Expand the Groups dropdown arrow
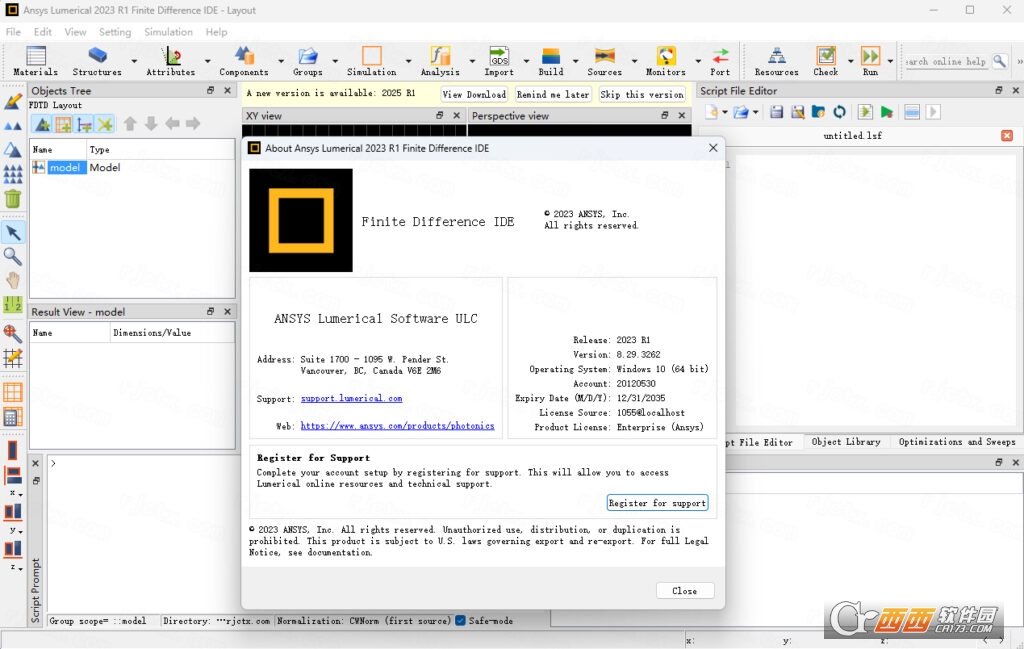Viewport: 1024px width, 649px height. pos(335,61)
